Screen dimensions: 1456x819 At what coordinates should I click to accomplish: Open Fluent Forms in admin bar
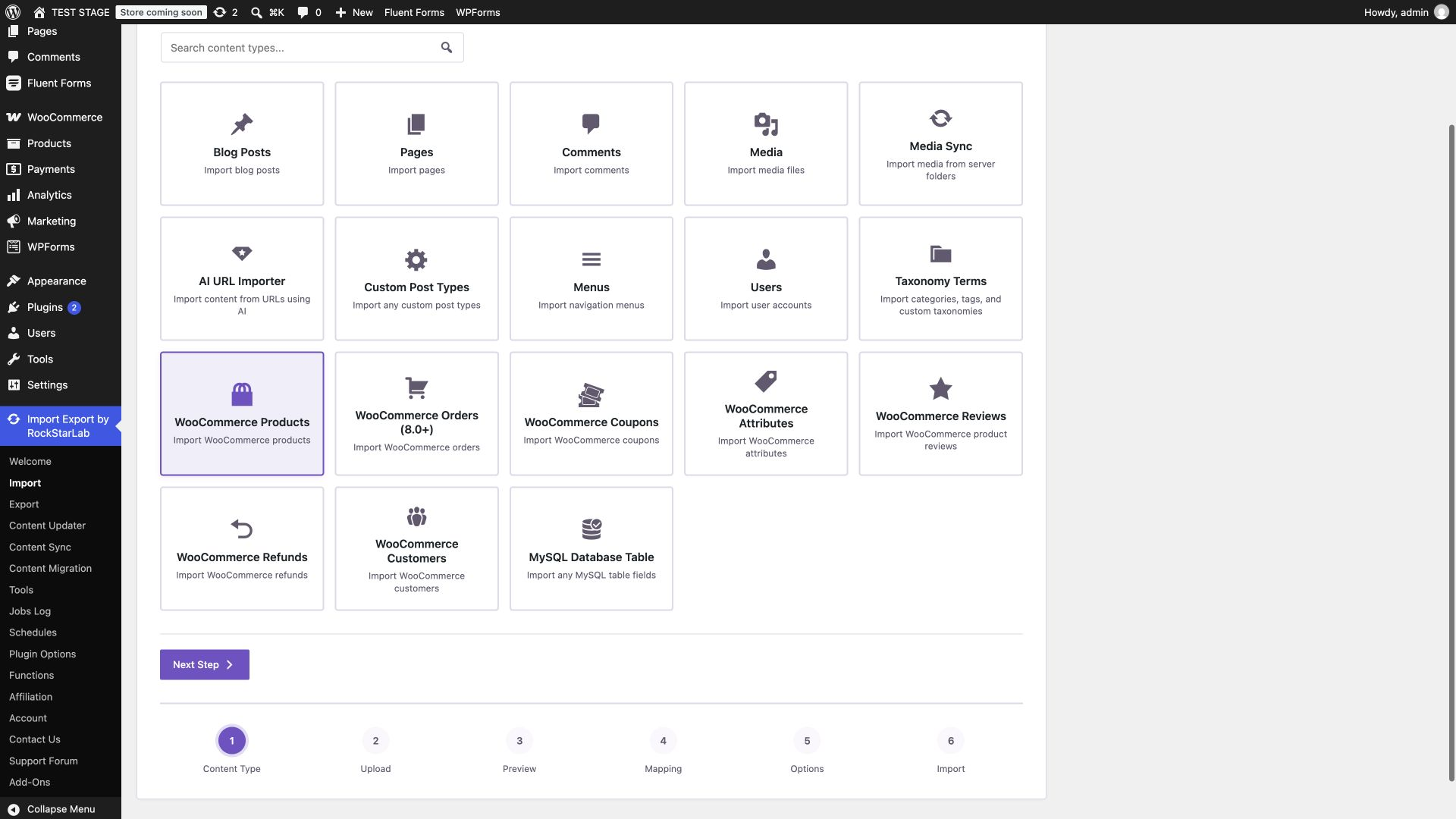click(414, 12)
